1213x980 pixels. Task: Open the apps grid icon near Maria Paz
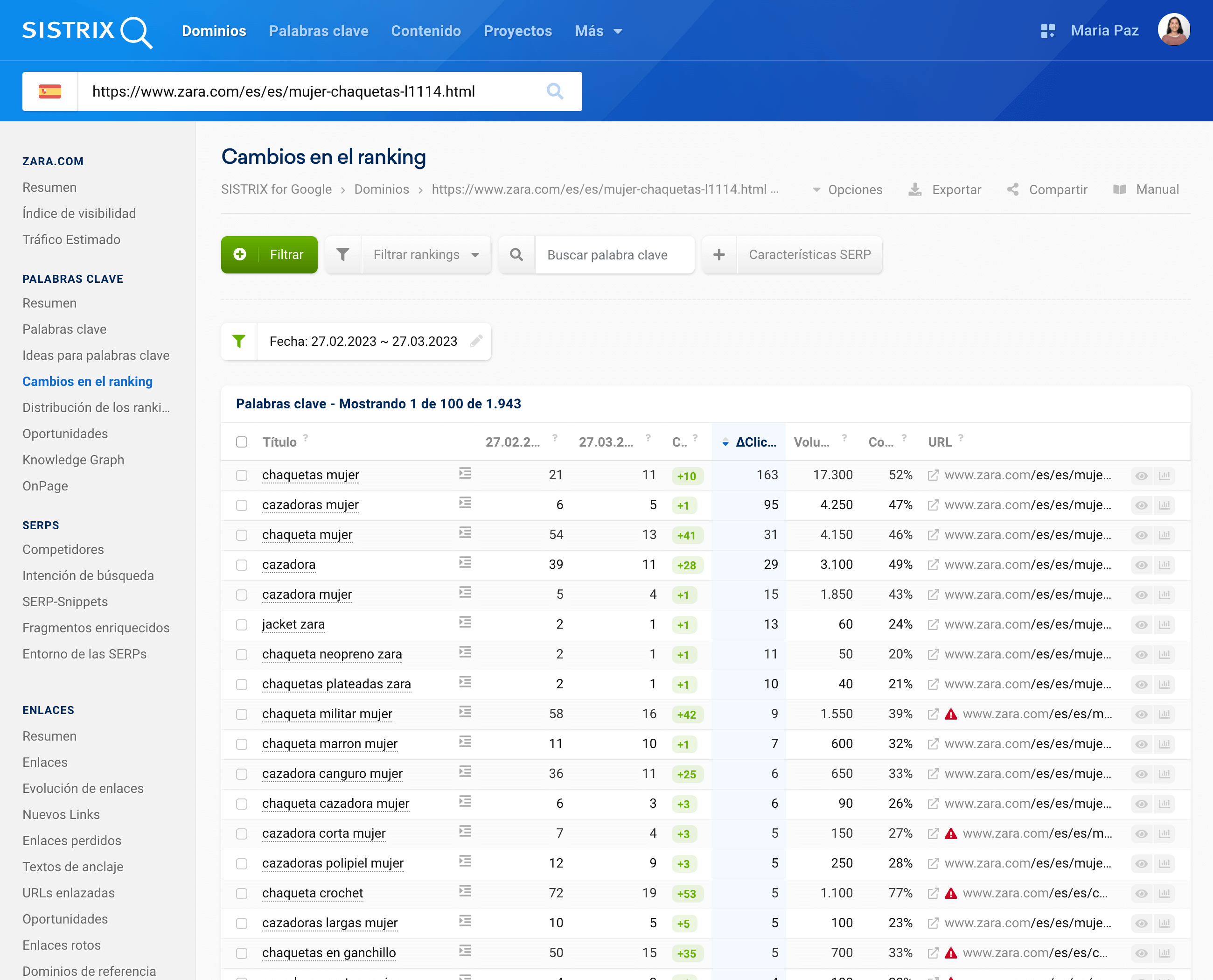(x=1047, y=30)
